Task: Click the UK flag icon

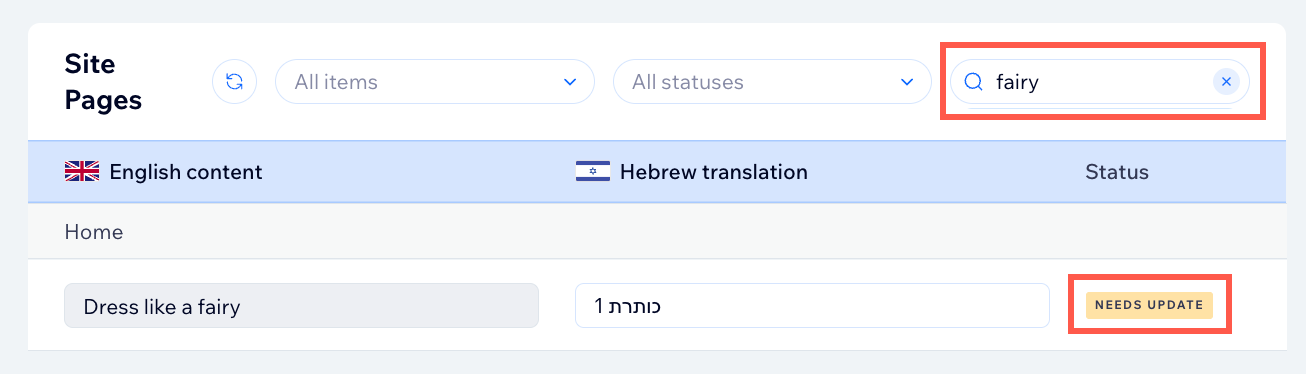Action: 82,172
